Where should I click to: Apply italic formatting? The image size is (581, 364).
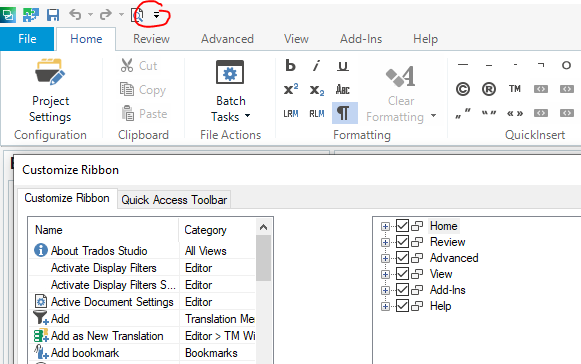click(x=316, y=66)
